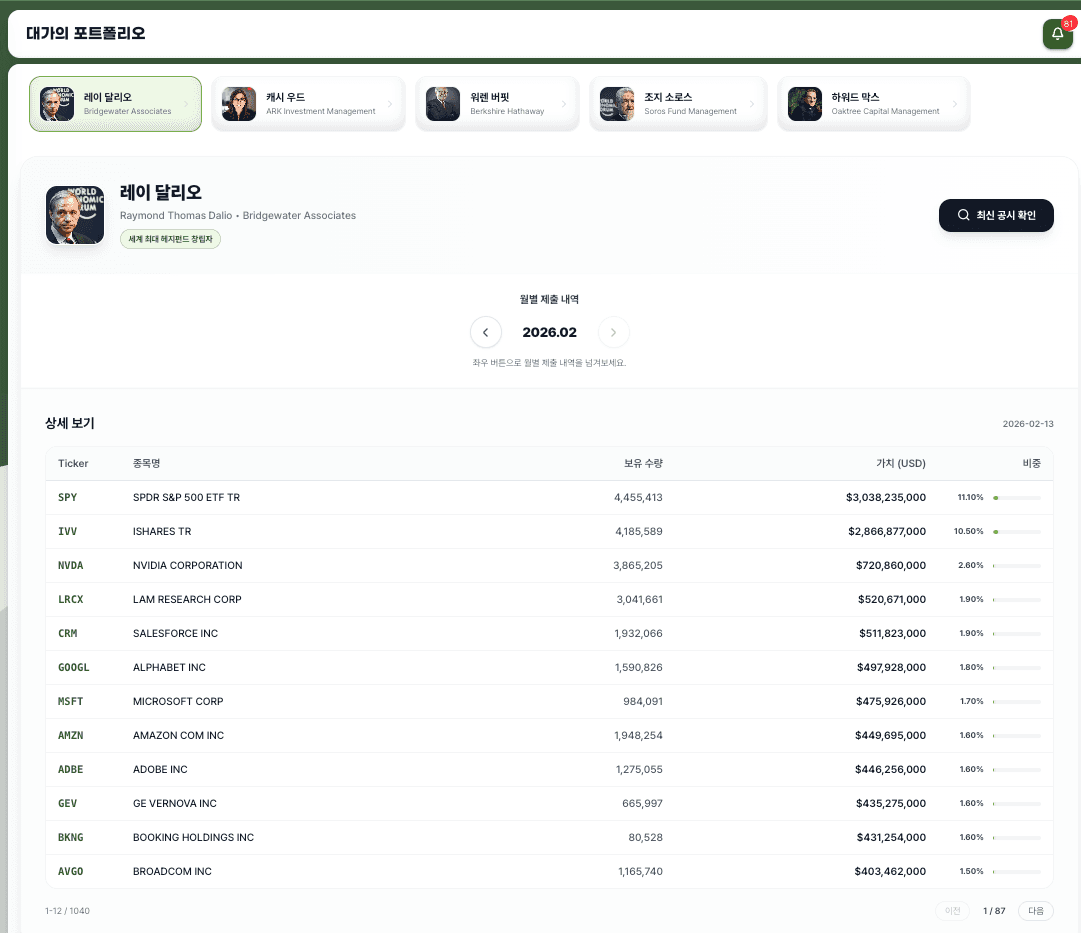Click the 캐시 우드 avatar thumbnail
The height and width of the screenshot is (933, 1081).
pos(239,104)
